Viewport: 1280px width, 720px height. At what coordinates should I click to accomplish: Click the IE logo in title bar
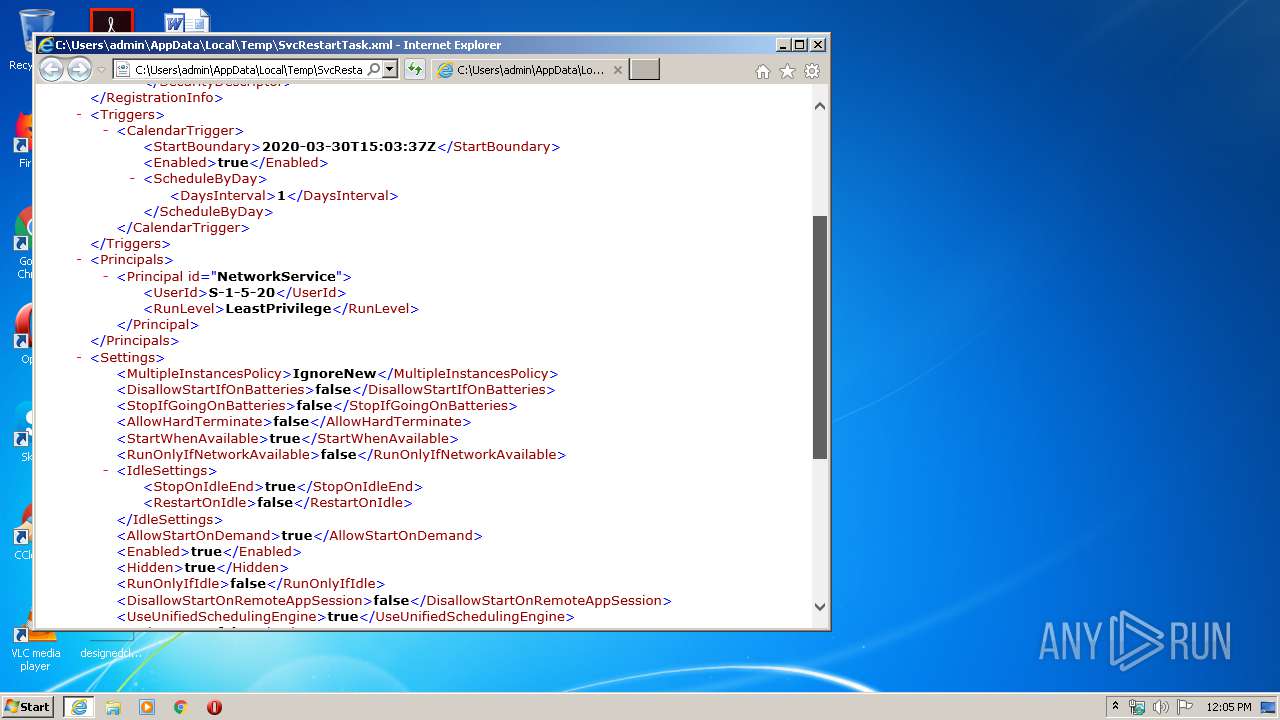point(45,45)
